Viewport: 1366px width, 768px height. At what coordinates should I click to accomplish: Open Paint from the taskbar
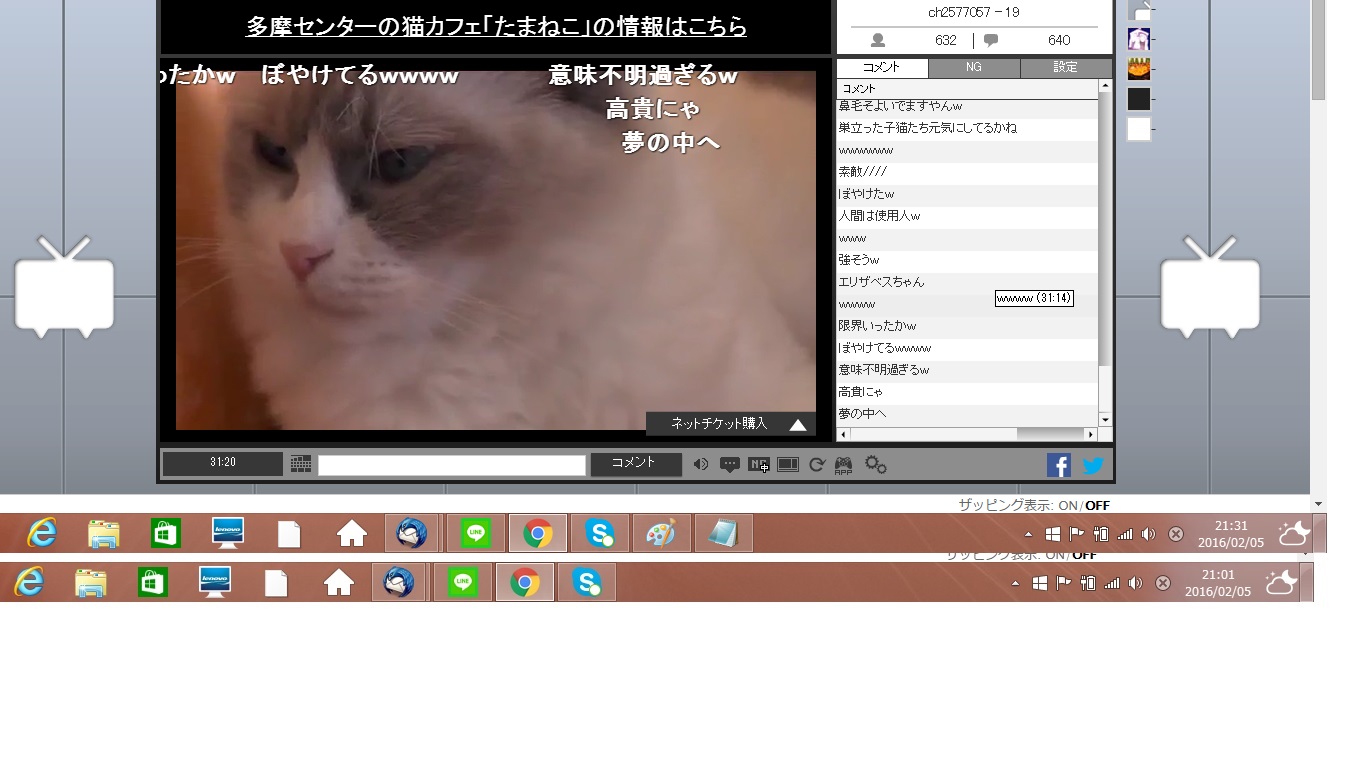pyautogui.click(x=661, y=533)
